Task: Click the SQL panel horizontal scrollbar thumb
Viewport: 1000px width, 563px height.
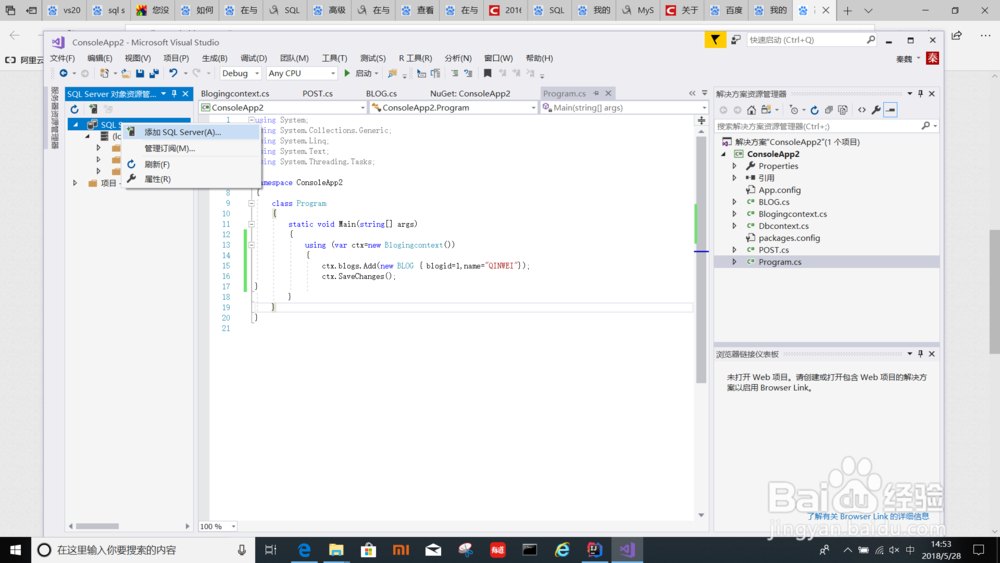Action: 98,526
